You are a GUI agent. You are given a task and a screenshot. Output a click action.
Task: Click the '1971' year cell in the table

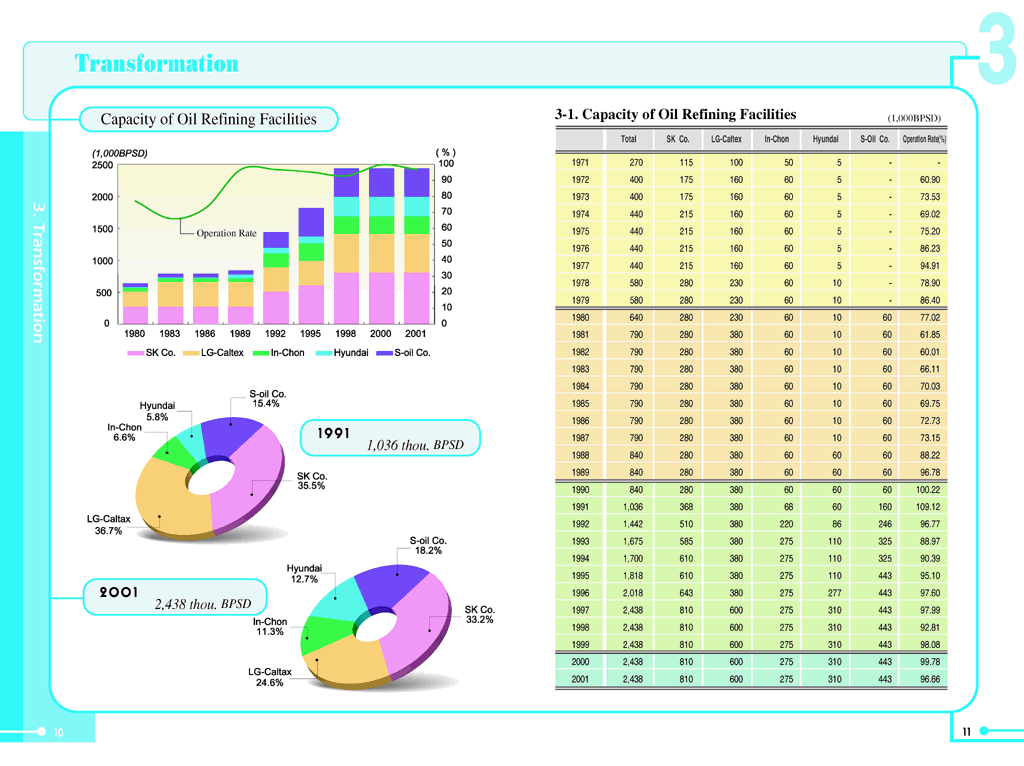pyautogui.click(x=580, y=163)
